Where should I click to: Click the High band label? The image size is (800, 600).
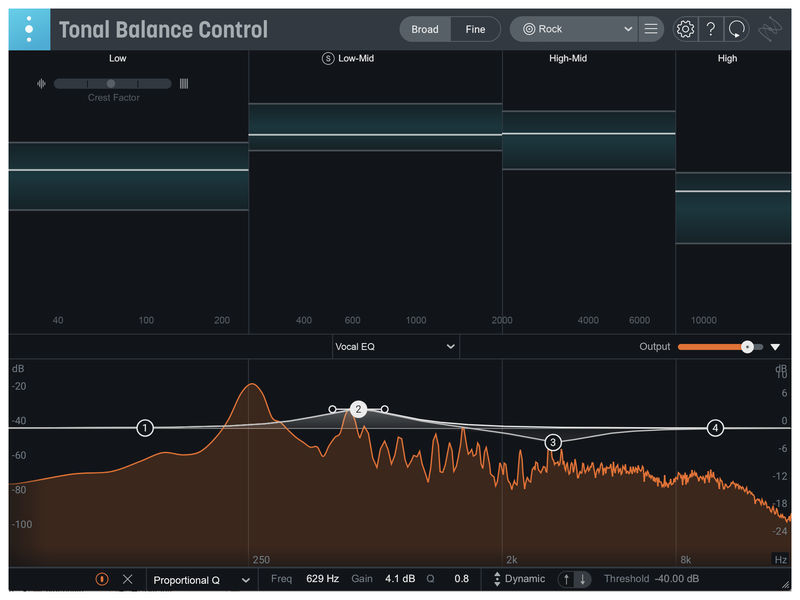pos(727,58)
